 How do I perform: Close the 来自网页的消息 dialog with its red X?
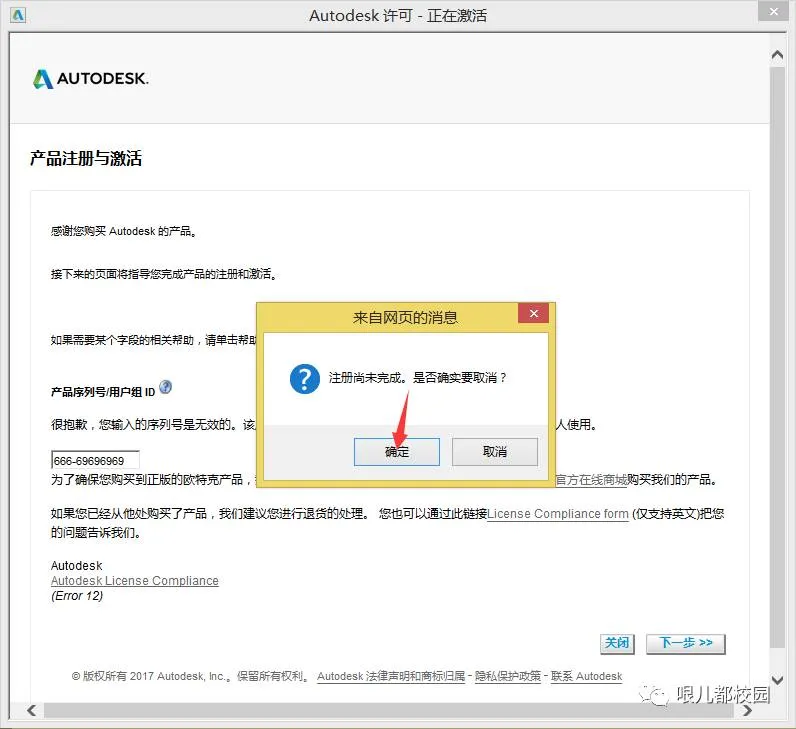click(x=534, y=313)
